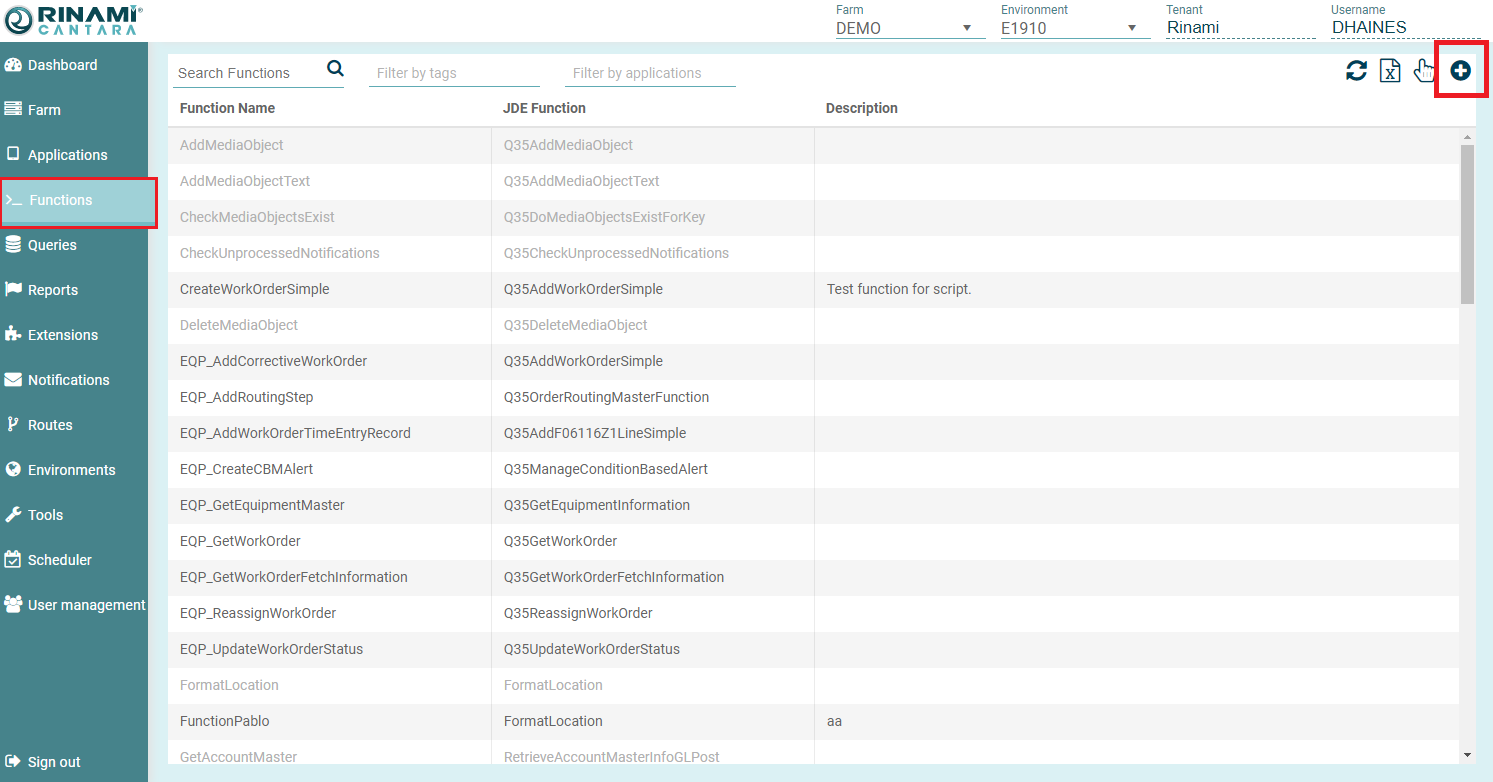Image resolution: width=1493 pixels, height=782 pixels.
Task: Sign out of the application
Action: pyautogui.click(x=54, y=762)
